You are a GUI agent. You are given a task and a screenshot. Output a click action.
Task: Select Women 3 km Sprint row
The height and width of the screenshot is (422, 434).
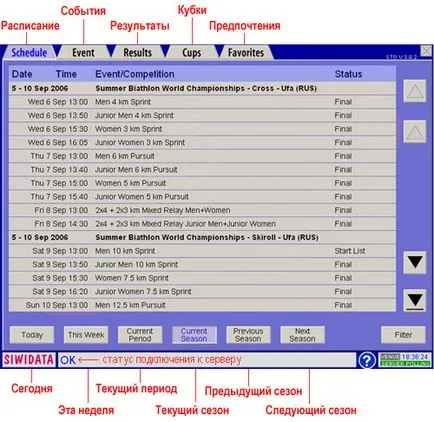click(x=202, y=129)
